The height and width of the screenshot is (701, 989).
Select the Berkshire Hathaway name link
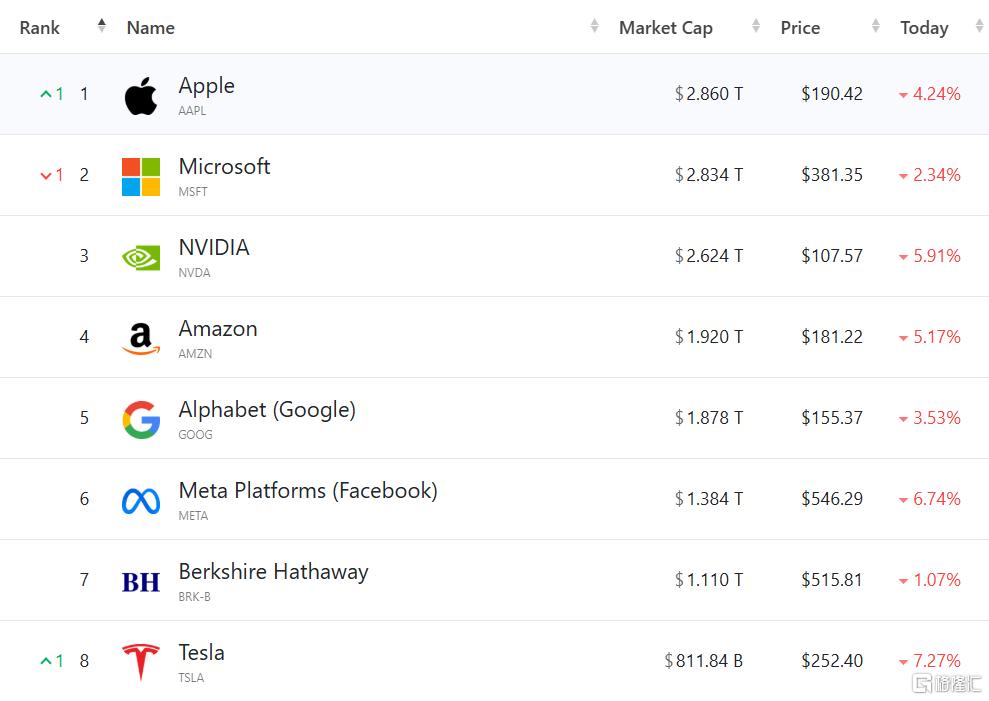tap(273, 572)
